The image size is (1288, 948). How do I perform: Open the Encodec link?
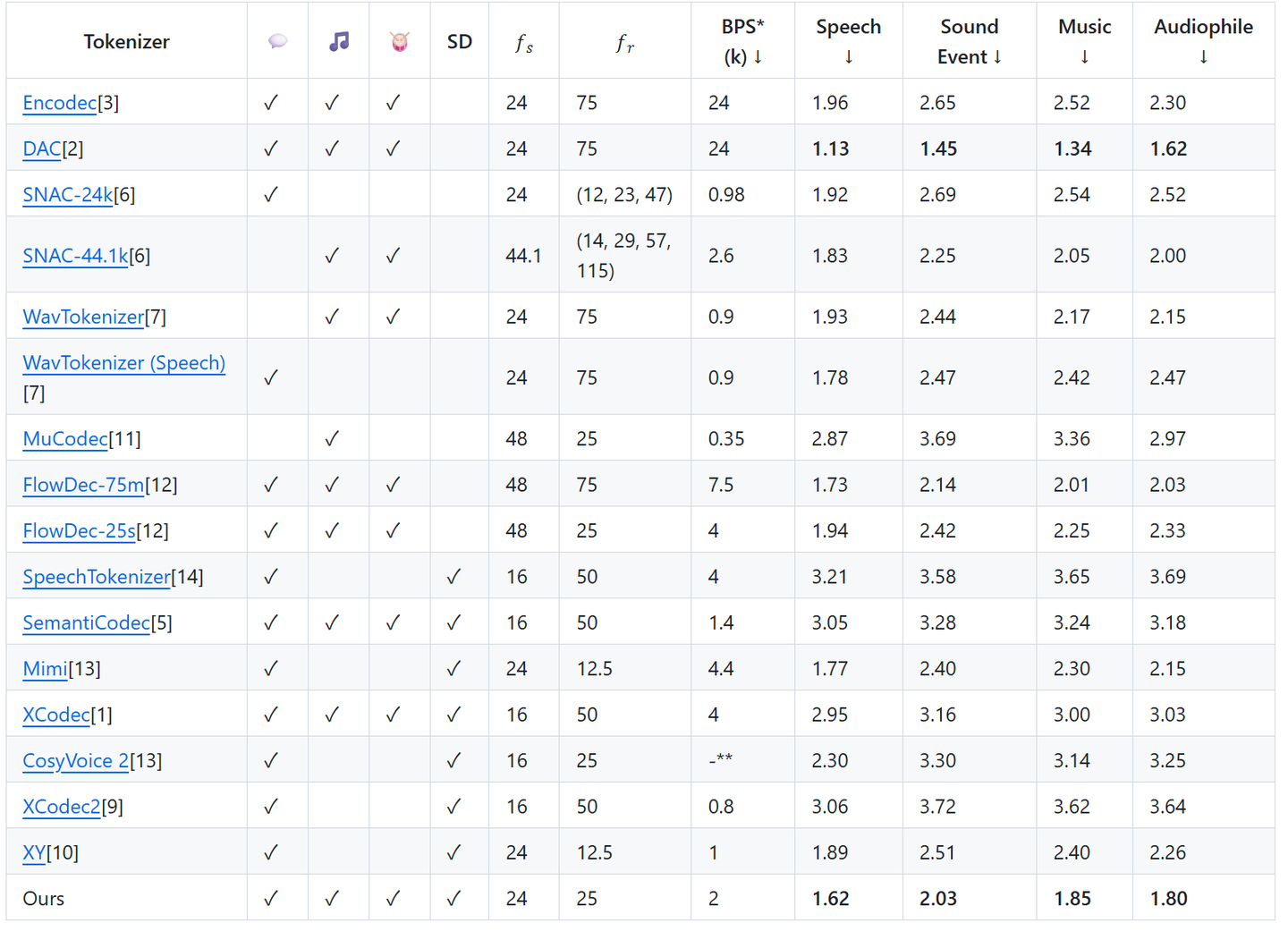(59, 103)
